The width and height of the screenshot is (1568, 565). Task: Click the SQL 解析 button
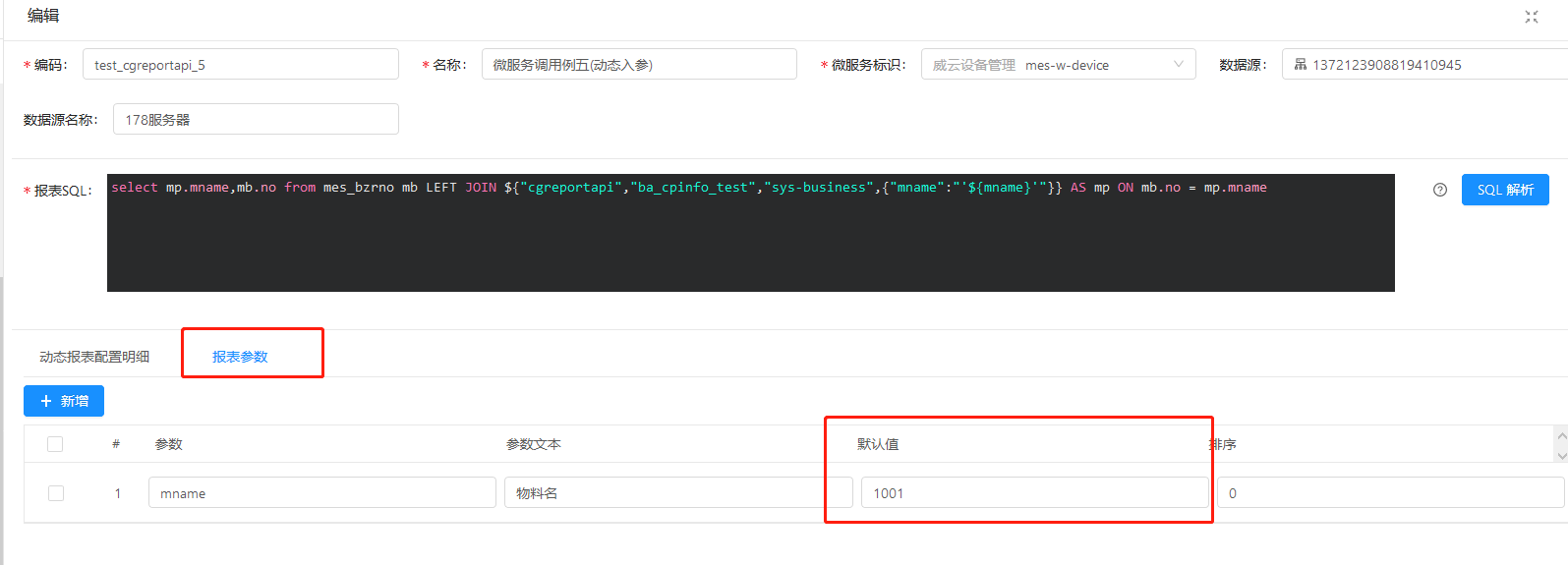coord(1505,190)
